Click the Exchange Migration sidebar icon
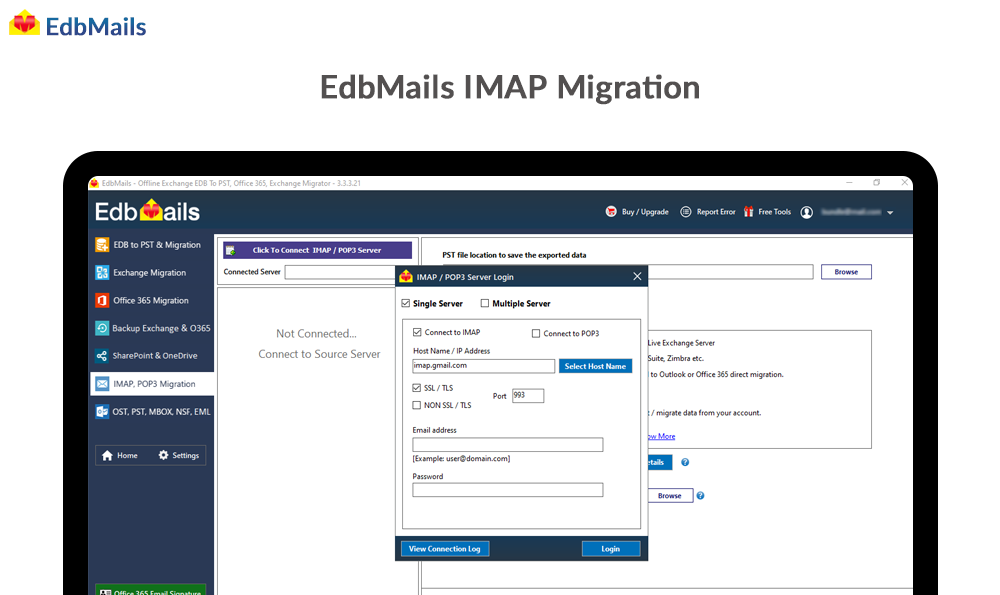 point(102,272)
